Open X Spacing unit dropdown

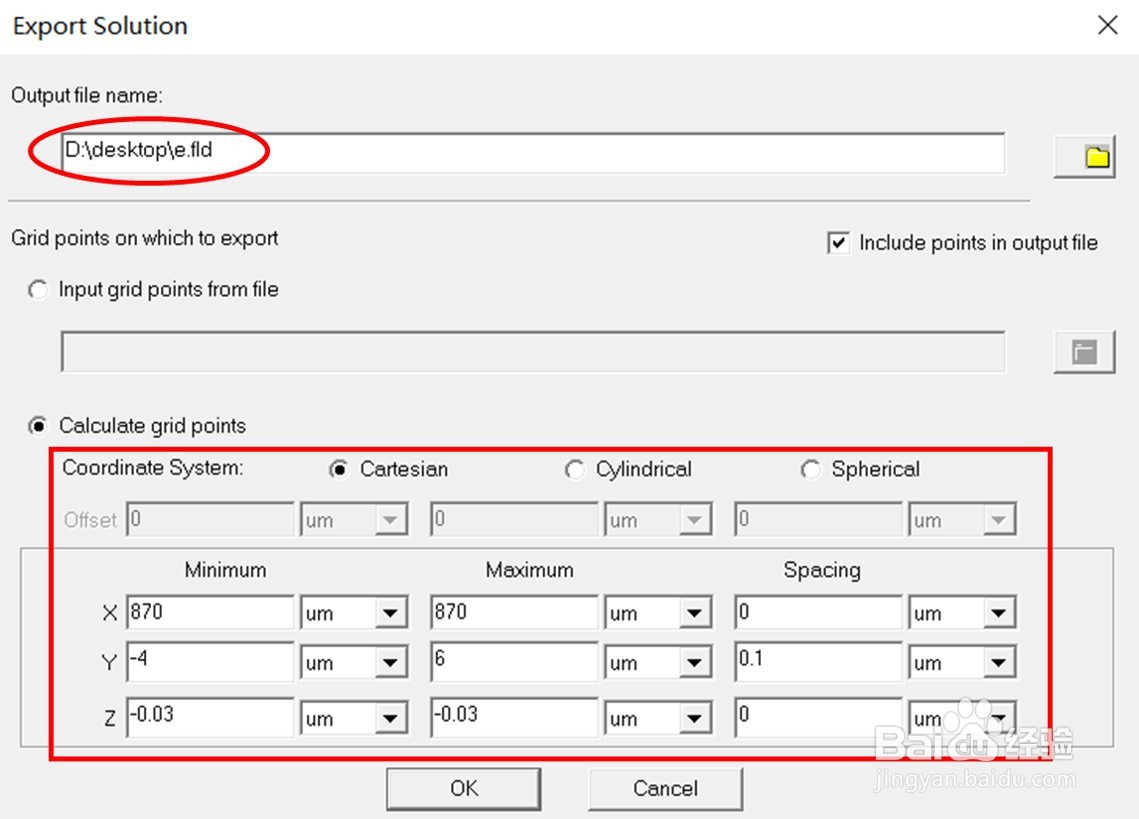[x=999, y=613]
